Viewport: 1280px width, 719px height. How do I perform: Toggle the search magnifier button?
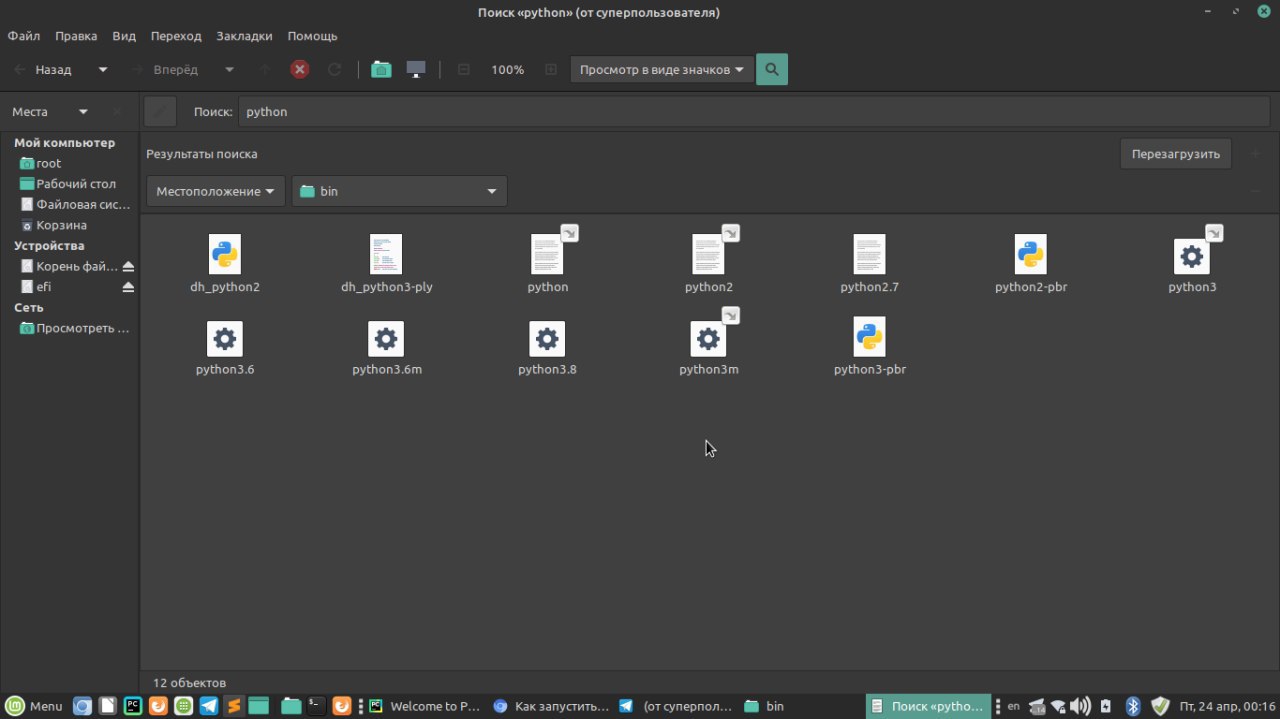coord(772,70)
